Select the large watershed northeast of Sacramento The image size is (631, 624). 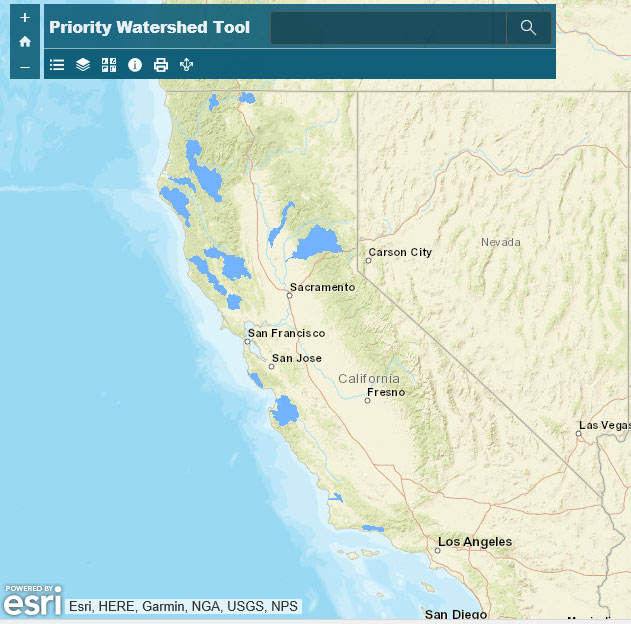click(x=316, y=243)
